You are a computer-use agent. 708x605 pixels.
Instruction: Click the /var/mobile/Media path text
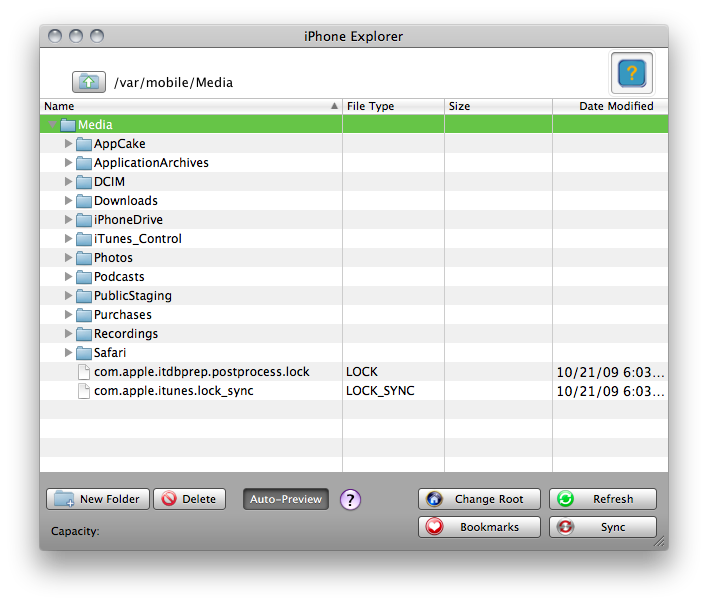tap(173, 83)
